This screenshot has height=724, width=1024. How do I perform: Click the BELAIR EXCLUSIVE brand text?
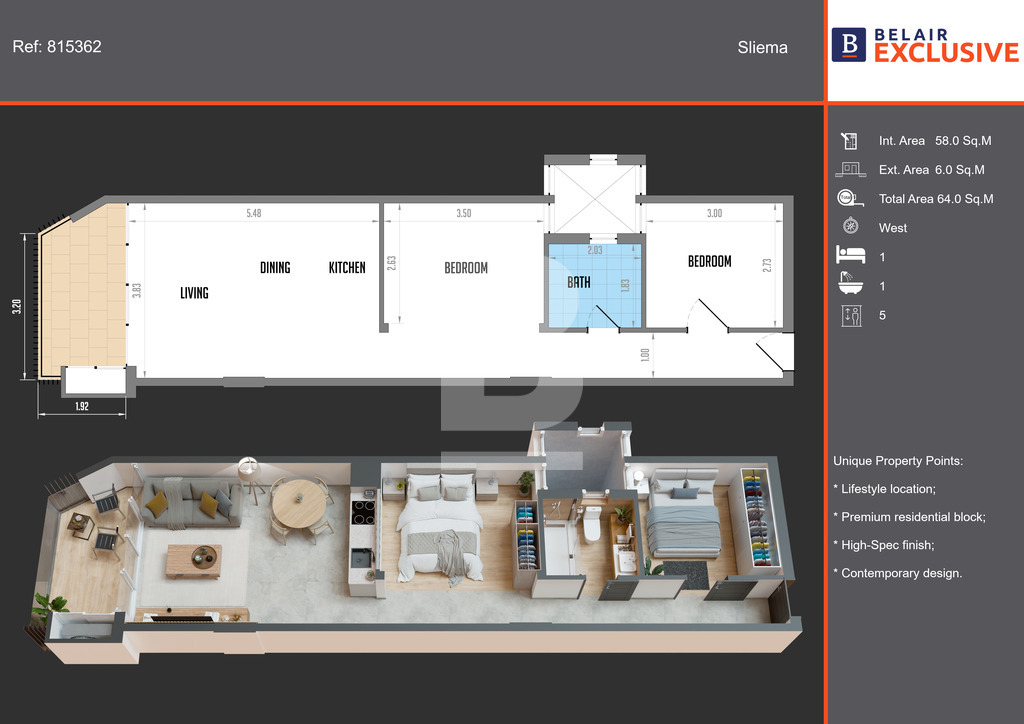[x=945, y=45]
